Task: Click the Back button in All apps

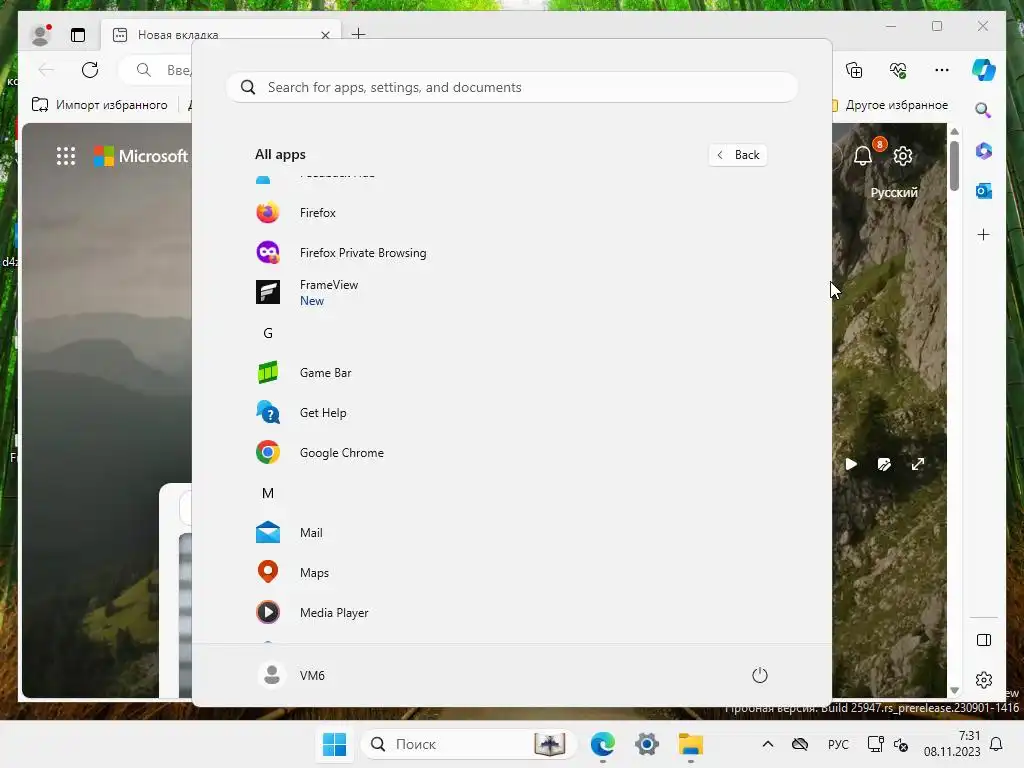Action: [738, 155]
